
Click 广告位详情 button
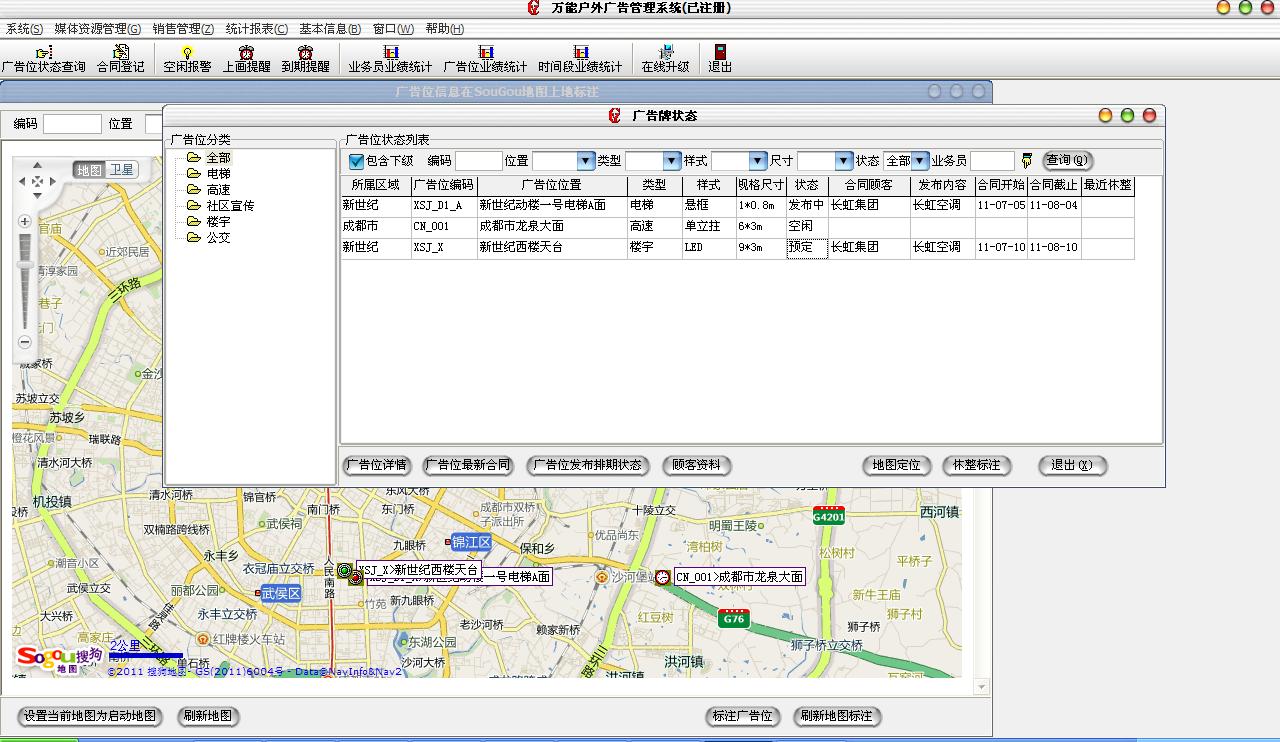tap(377, 465)
